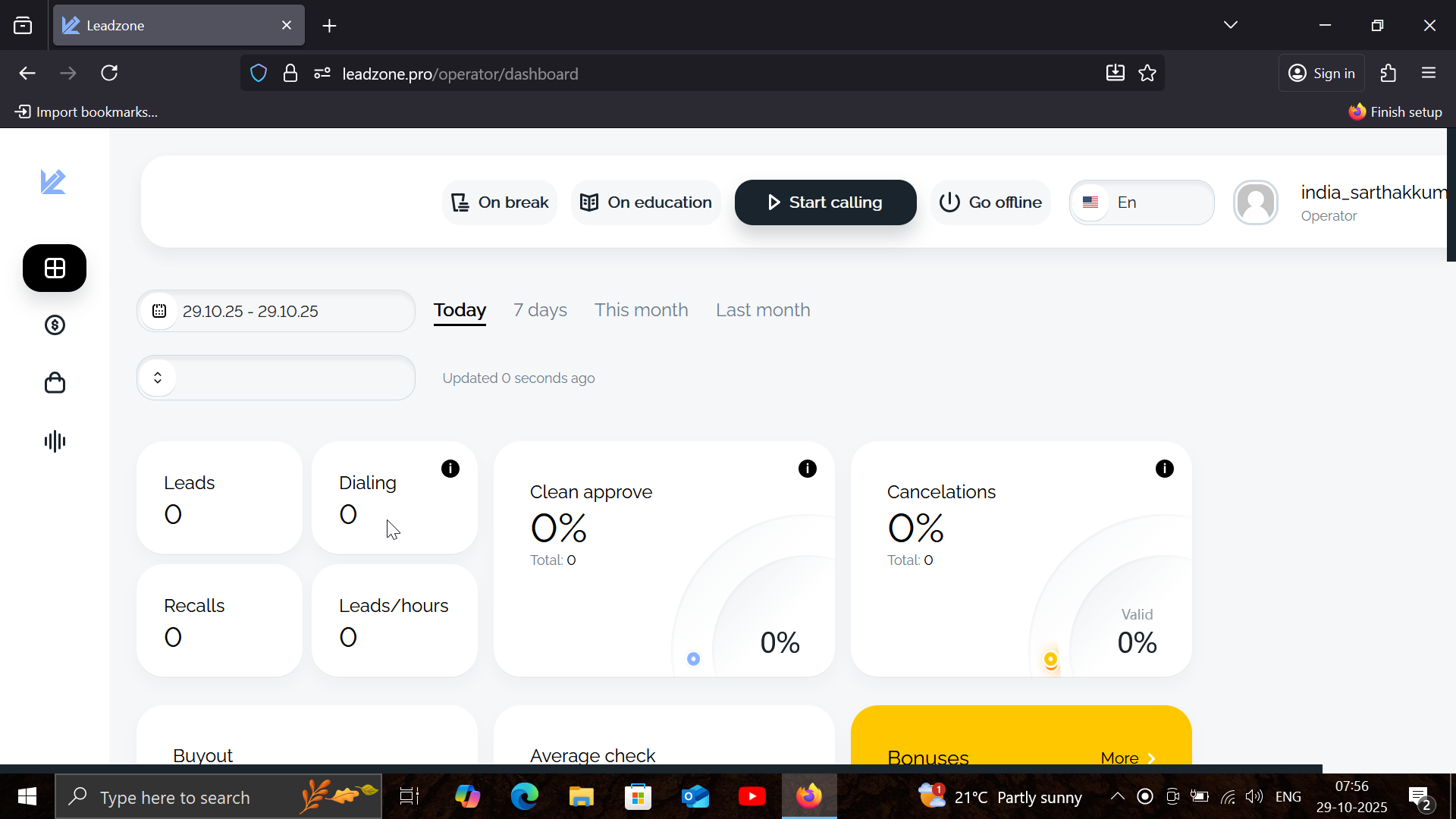Open the dashboard grid sidebar icon
The image size is (1456, 819).
55,268
